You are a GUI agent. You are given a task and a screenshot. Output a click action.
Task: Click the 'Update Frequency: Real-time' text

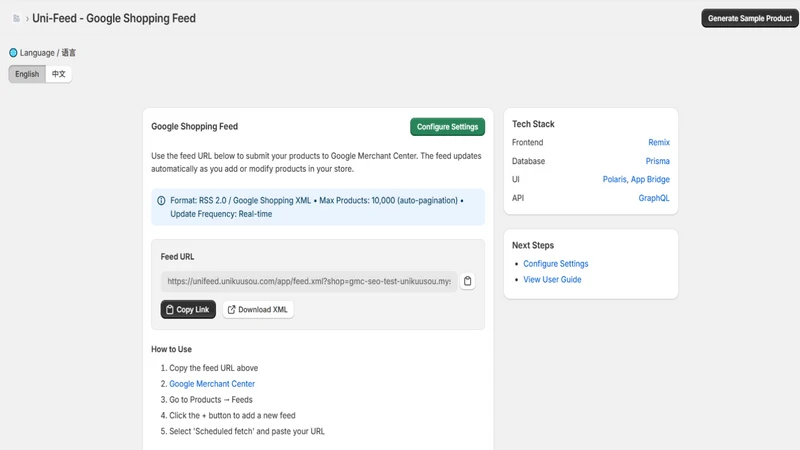tap(221, 214)
